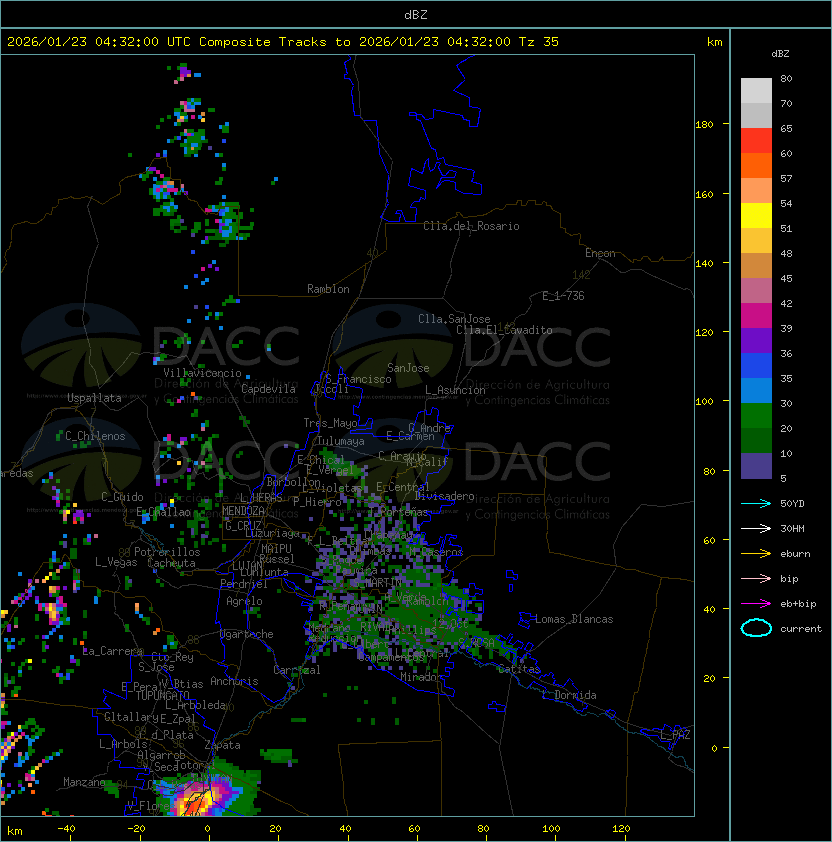The height and width of the screenshot is (842, 832).
Task: Click the 'Ugarteche' map label
Action: [247, 634]
